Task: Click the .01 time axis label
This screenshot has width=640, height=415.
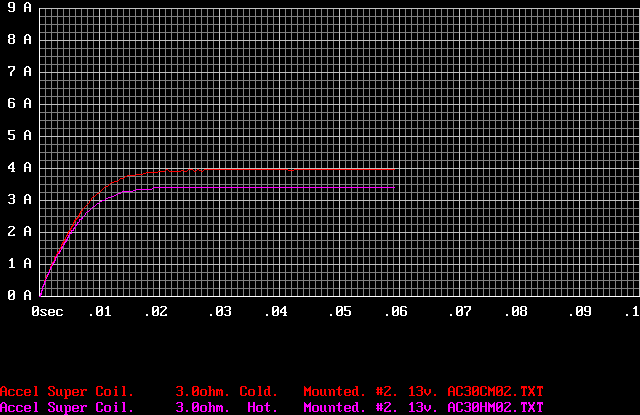Action: pyautogui.click(x=100, y=312)
